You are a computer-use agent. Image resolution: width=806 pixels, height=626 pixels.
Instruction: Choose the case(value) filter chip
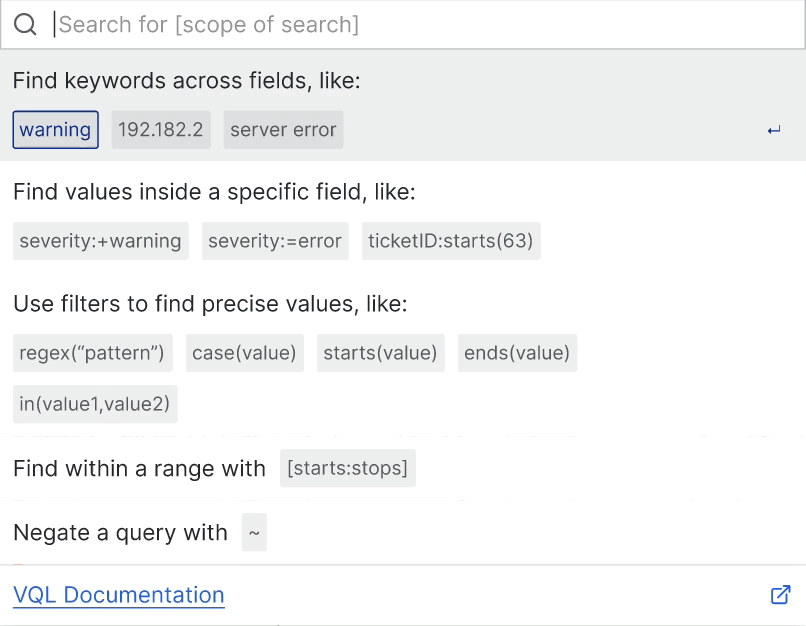(x=245, y=353)
